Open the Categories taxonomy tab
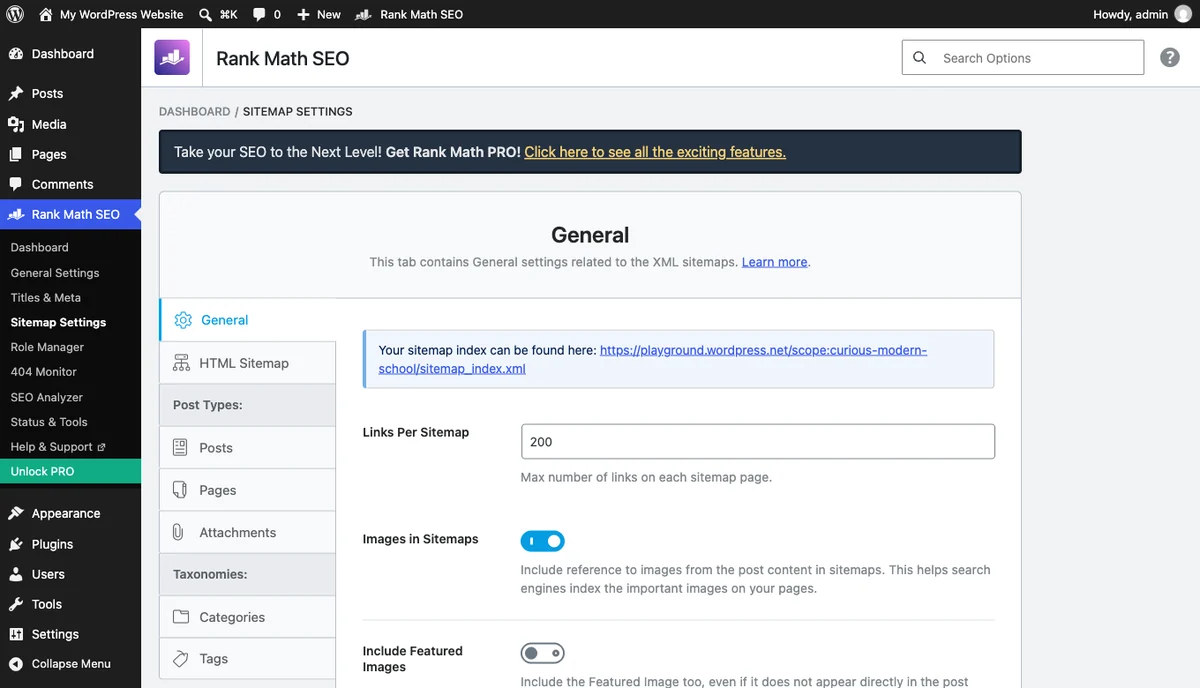Viewport: 1200px width, 688px height. (248, 617)
